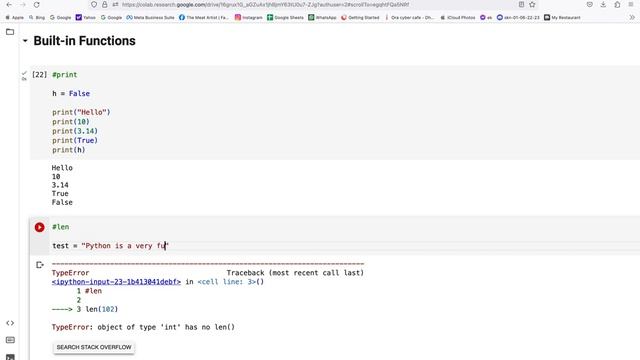The width and height of the screenshot is (640, 360).
Task: Open the browser extensions icon
Action: tap(617, 4)
